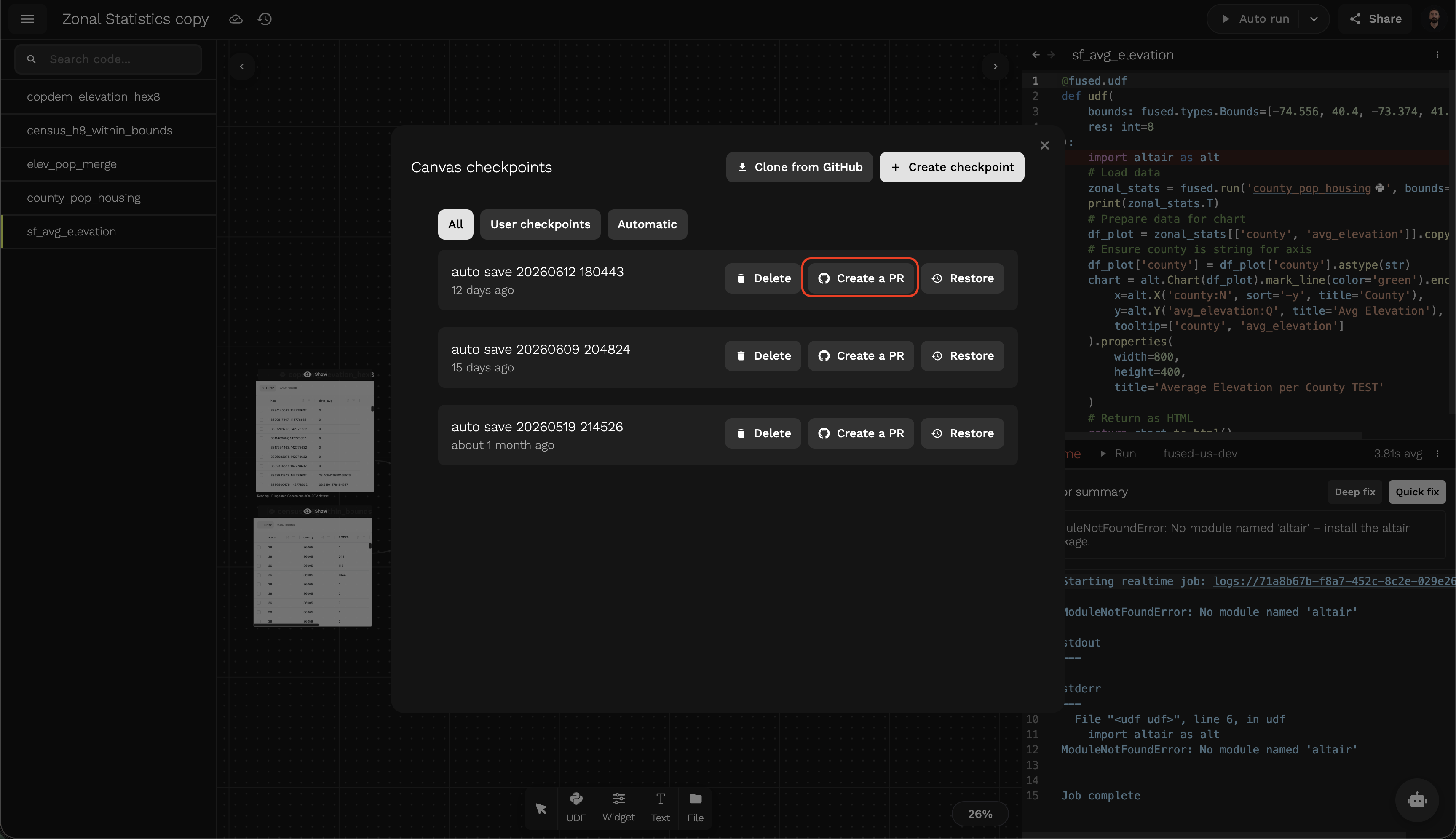Delete auto save 20260609 204824
The height and width of the screenshot is (839, 1456).
click(763, 355)
